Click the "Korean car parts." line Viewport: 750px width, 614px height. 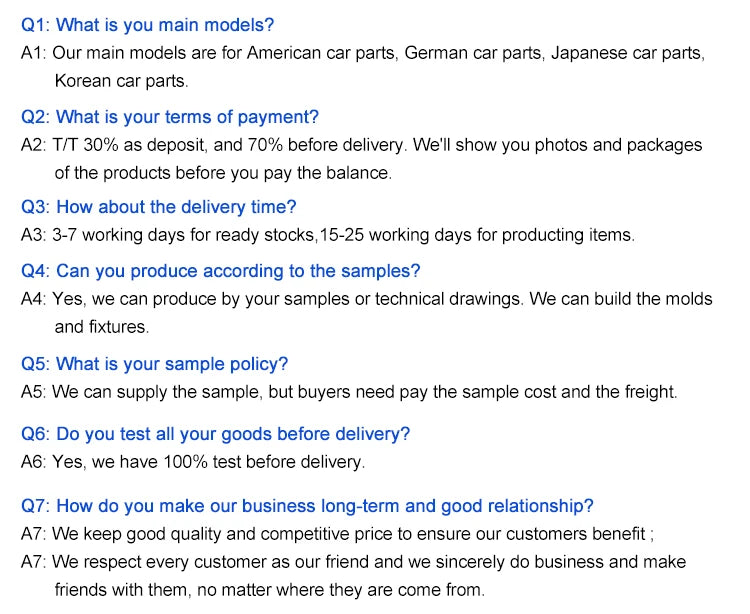[x=121, y=81]
